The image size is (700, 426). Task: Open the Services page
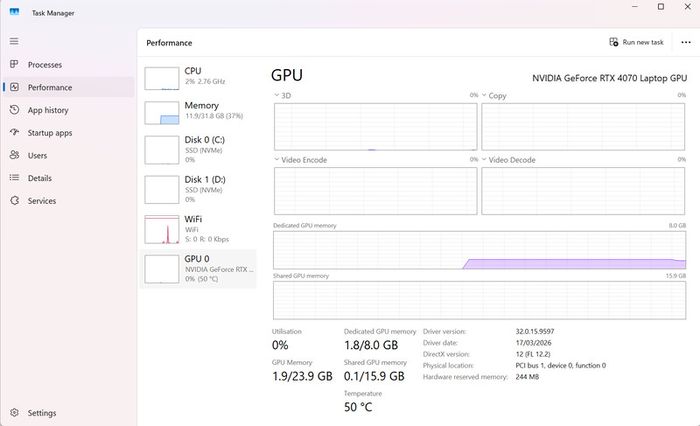(x=69, y=201)
